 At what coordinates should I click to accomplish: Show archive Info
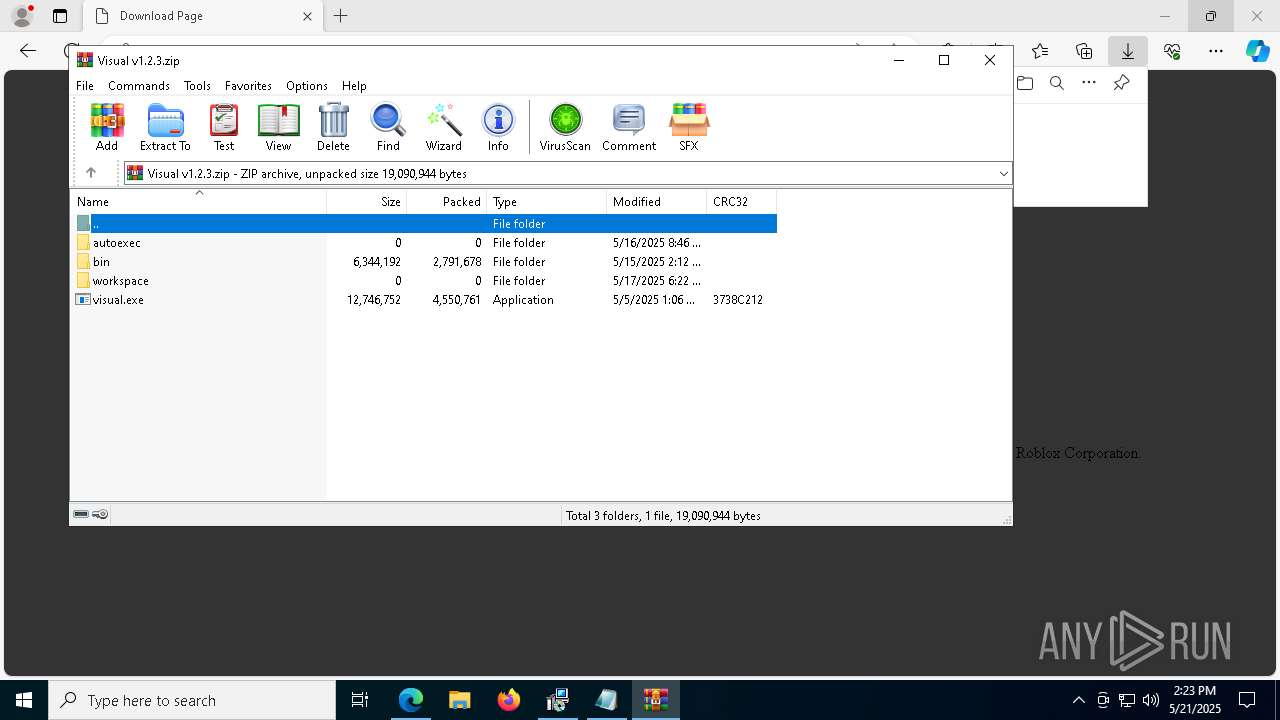tap(498, 127)
